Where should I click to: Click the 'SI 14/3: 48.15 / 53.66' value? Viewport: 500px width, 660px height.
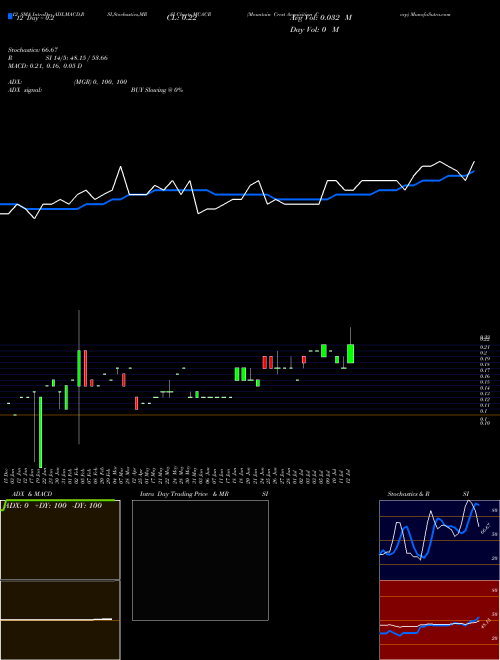[x=77, y=58]
